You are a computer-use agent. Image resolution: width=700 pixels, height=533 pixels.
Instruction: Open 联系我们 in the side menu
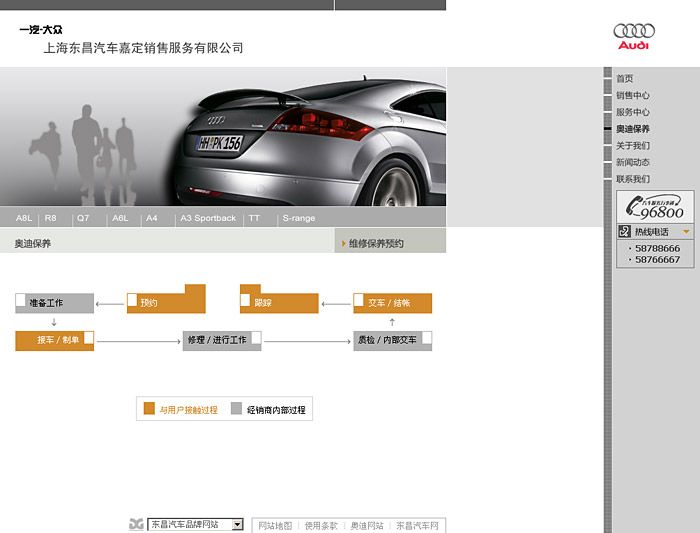633,179
